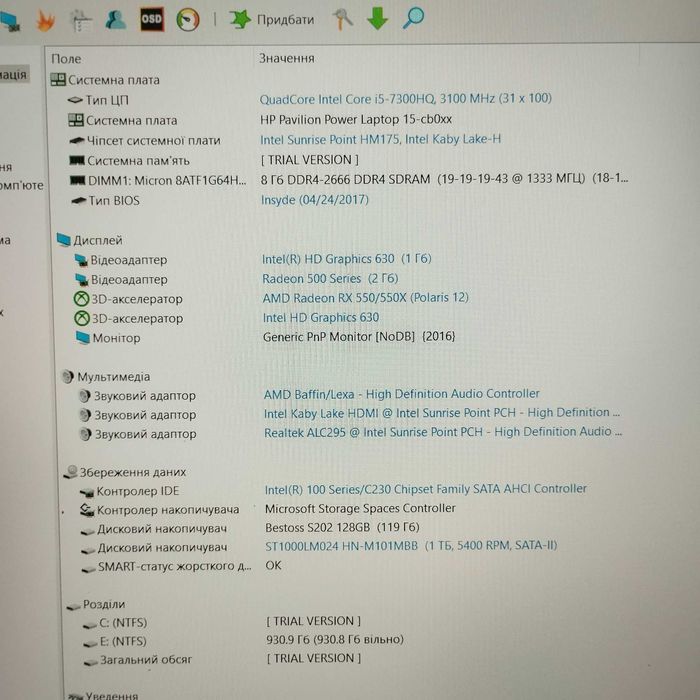Select the Системна пам'ять row label
Viewport: 700px width, 700px height.
(x=138, y=161)
